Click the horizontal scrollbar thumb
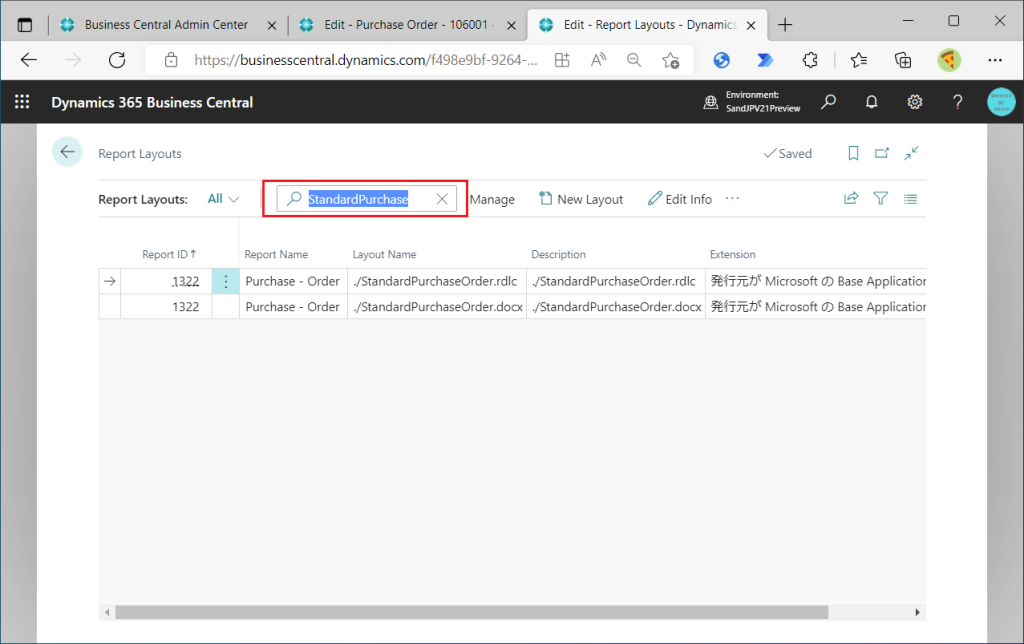 point(472,612)
